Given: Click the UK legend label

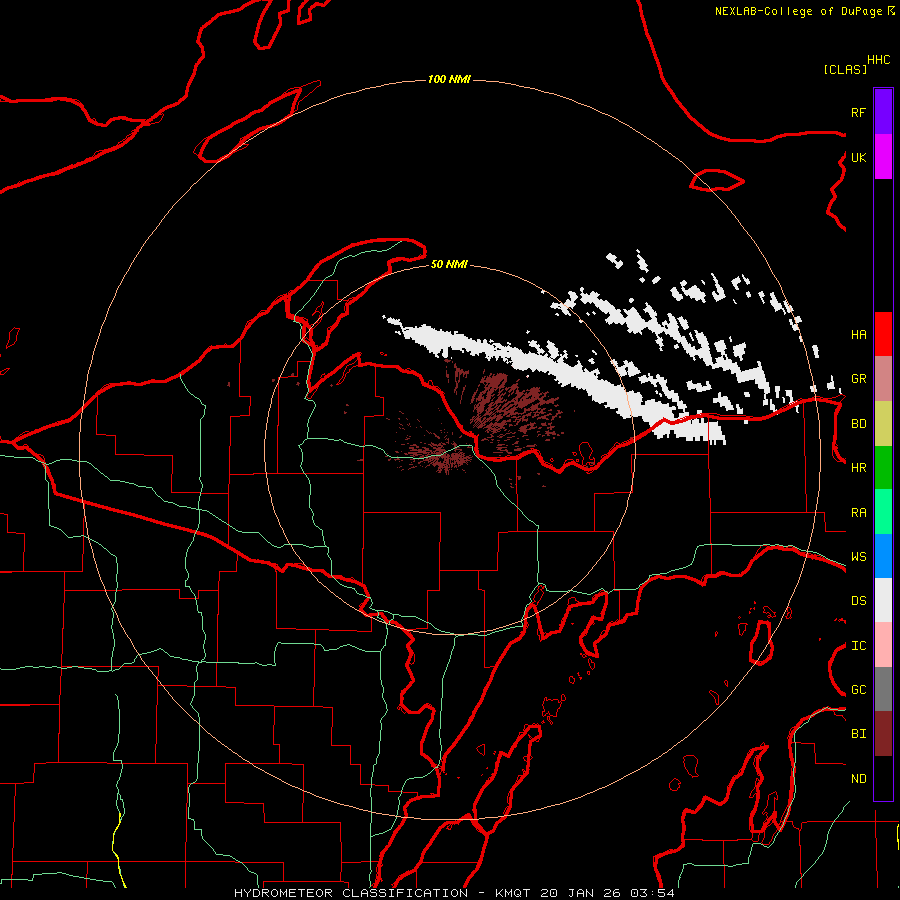Looking at the screenshot, I should click(858, 157).
